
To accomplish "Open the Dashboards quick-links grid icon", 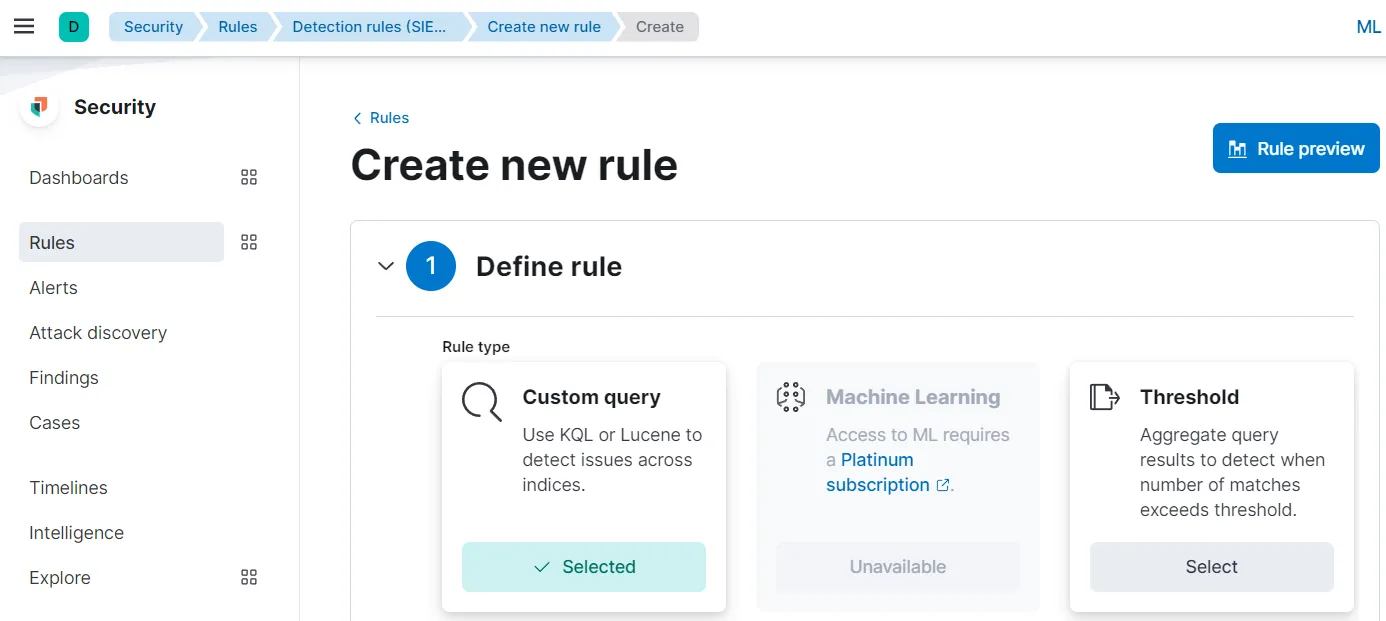I will 248,177.
